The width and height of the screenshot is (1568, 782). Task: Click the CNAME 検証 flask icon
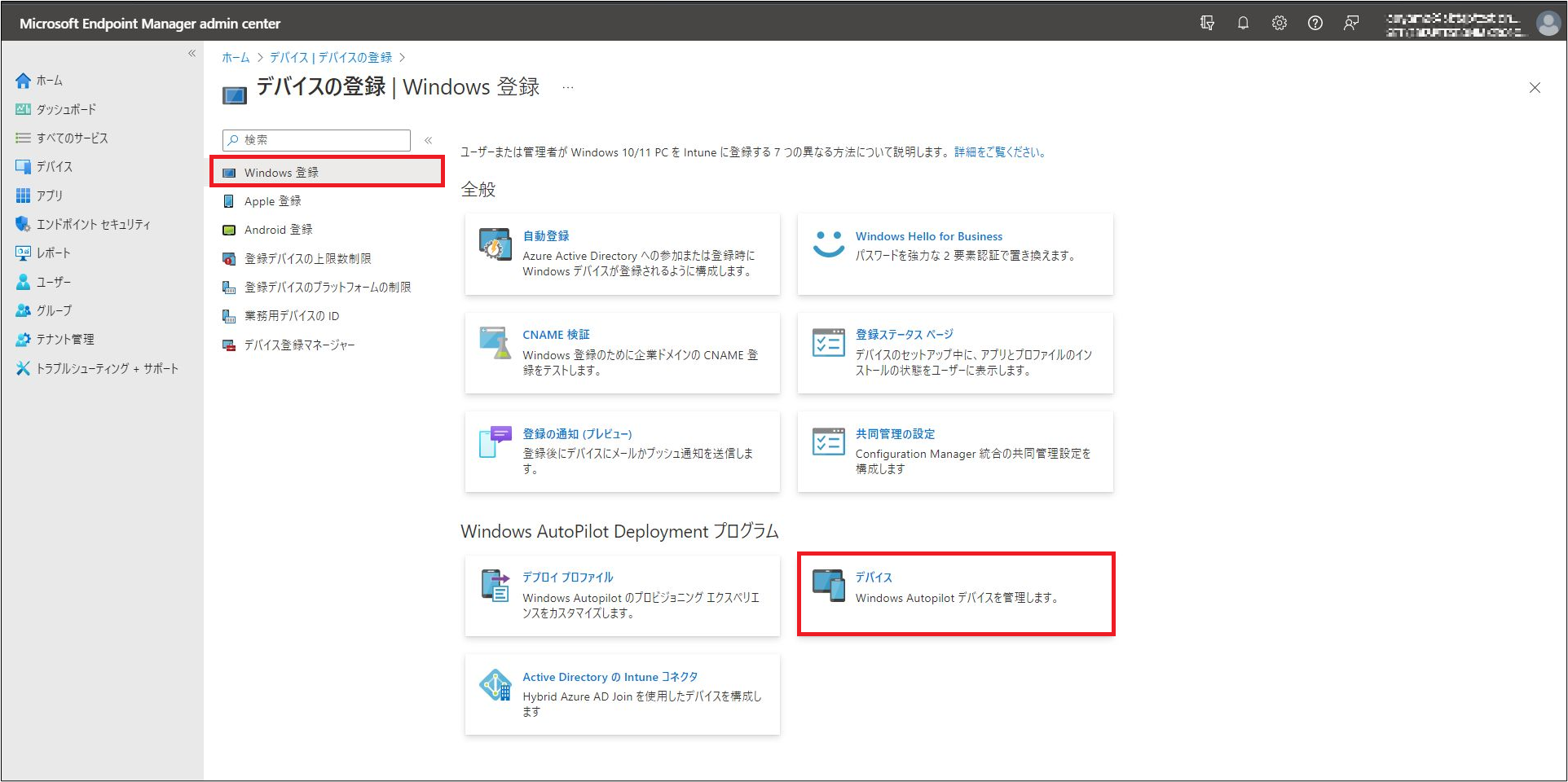point(495,343)
